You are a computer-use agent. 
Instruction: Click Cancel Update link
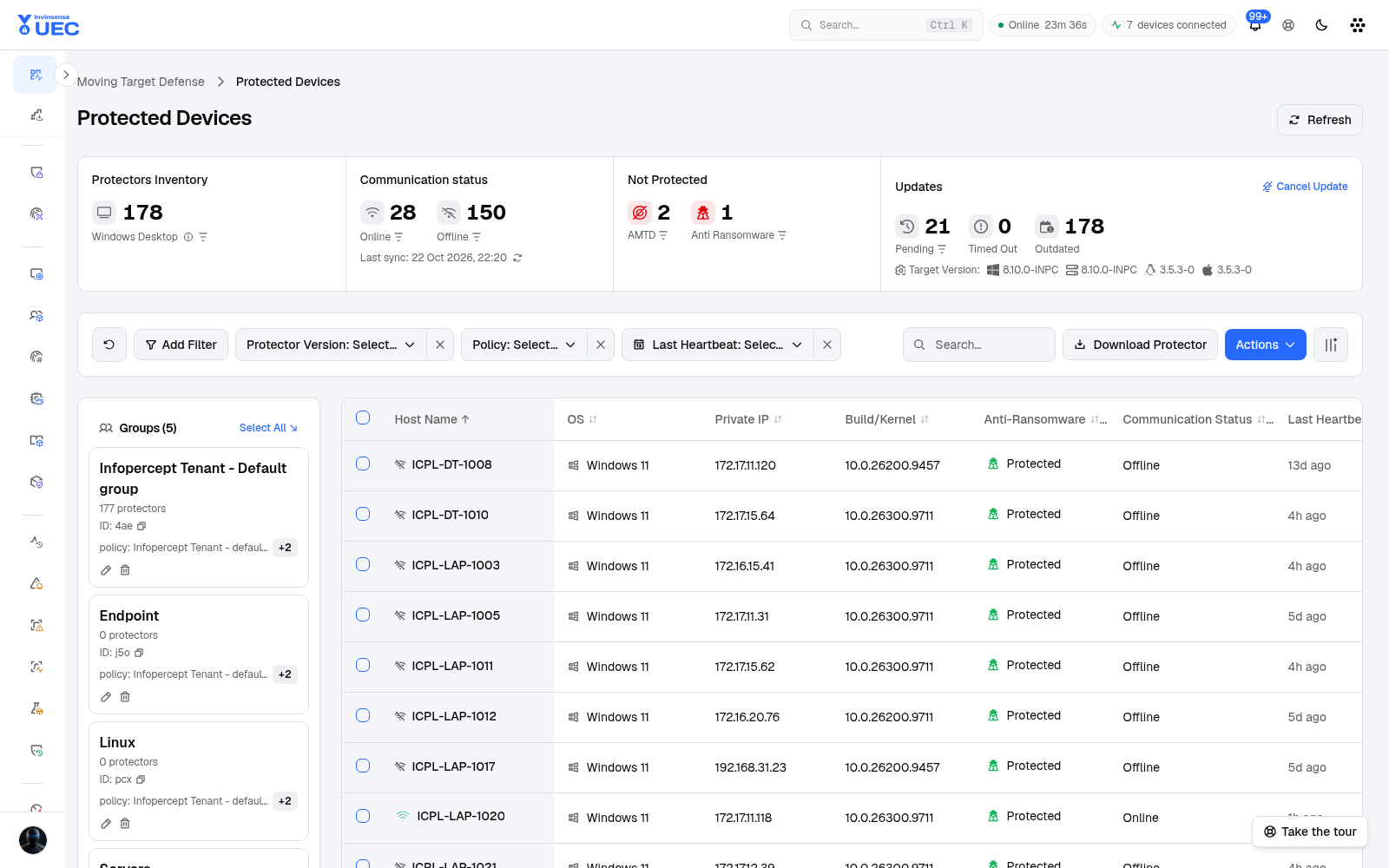point(1305,187)
